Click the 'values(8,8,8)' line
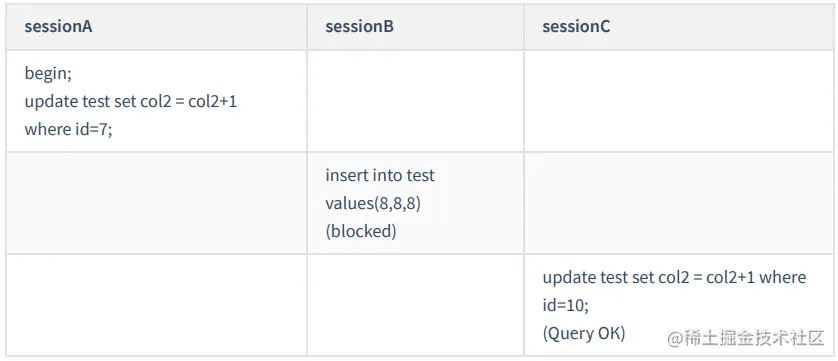This screenshot has width=838, height=361. (373, 203)
